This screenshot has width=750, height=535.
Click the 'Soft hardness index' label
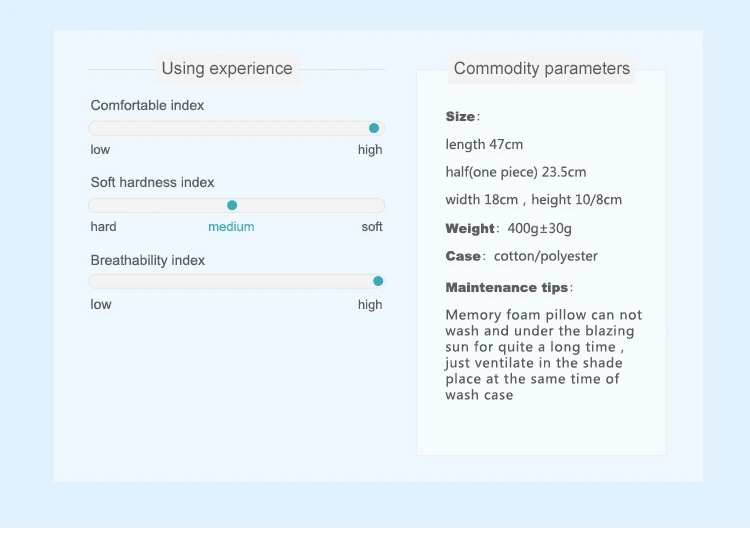pyautogui.click(x=152, y=182)
